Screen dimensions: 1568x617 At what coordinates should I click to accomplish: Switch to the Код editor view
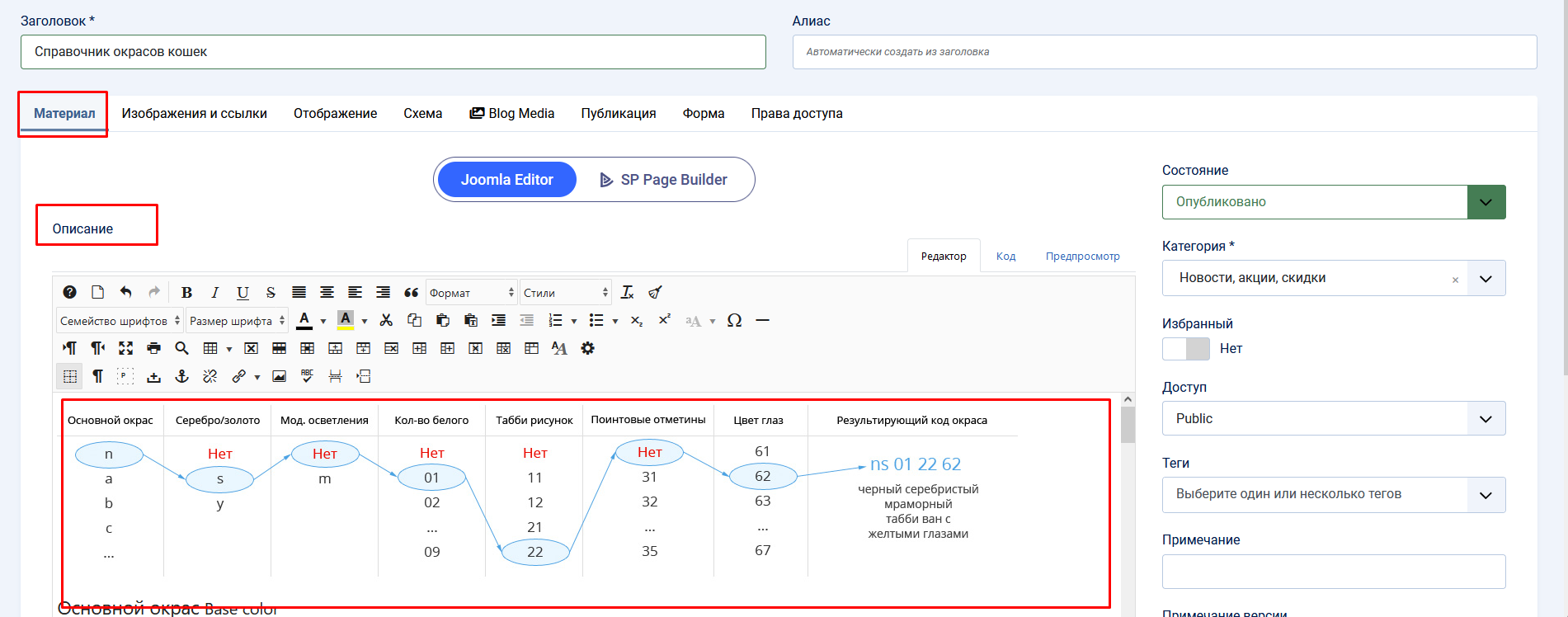[1005, 257]
